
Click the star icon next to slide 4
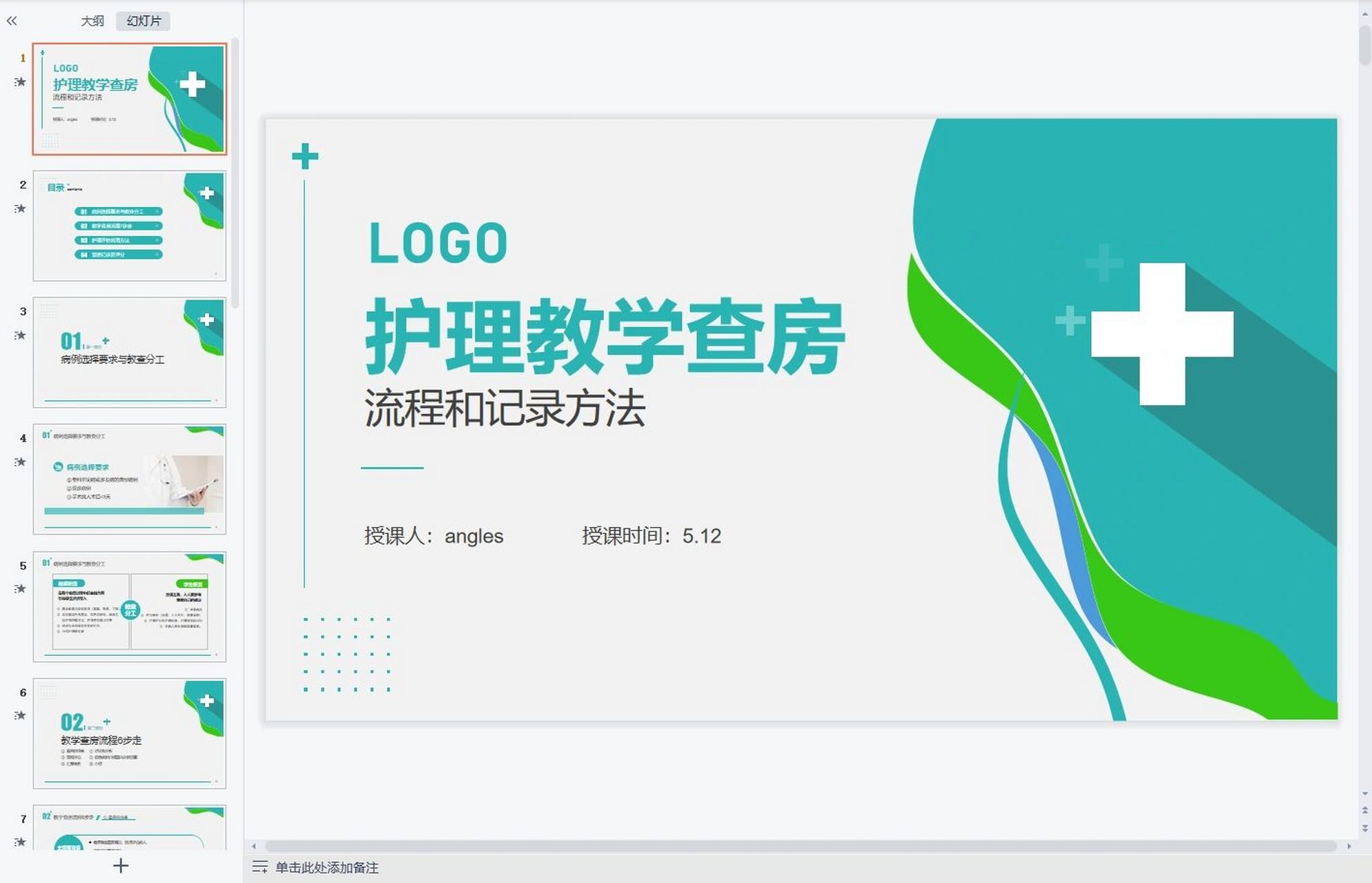[21, 464]
